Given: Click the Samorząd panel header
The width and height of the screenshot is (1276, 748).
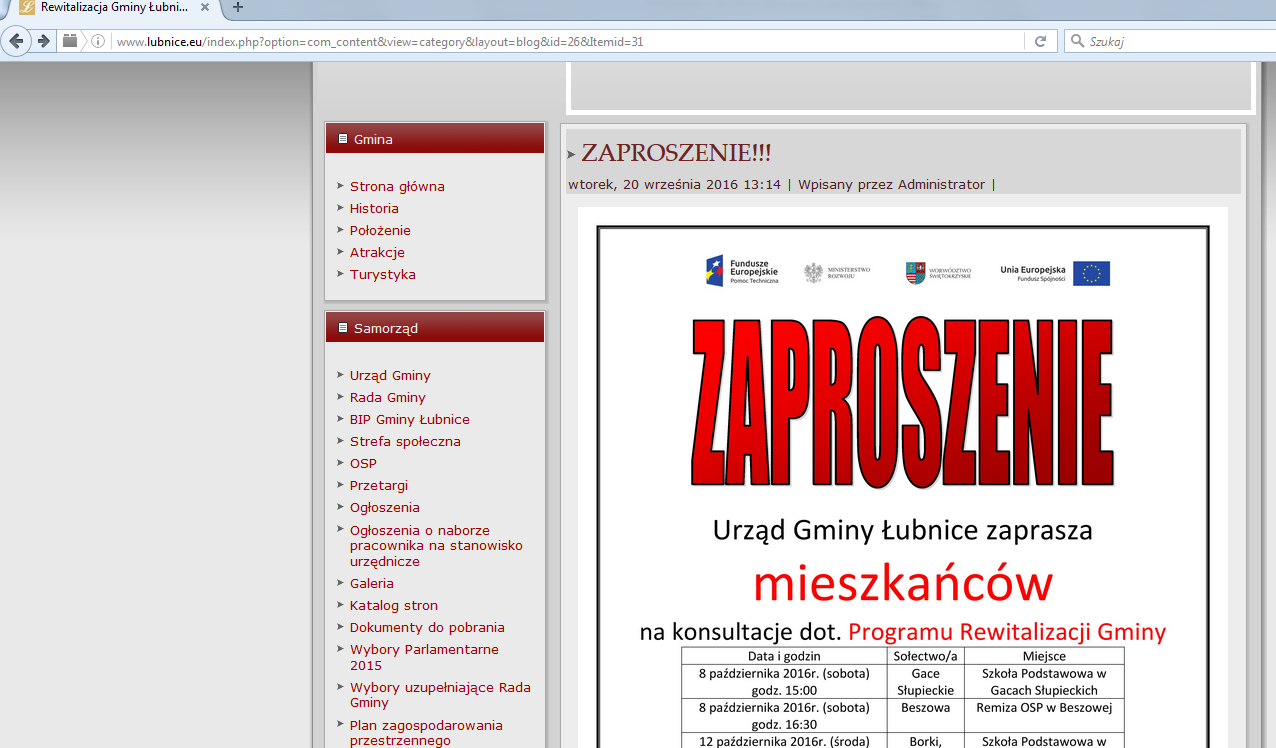Looking at the screenshot, I should [x=435, y=328].
